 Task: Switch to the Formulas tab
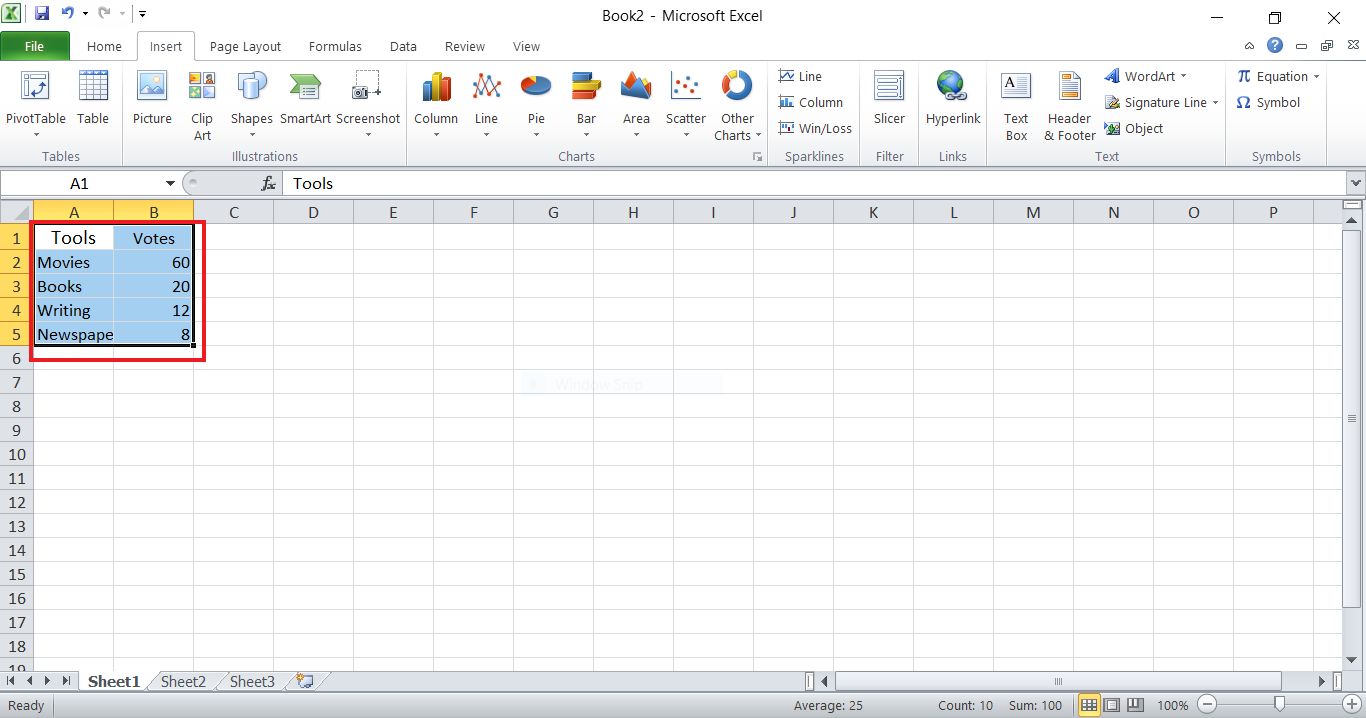[x=335, y=46]
